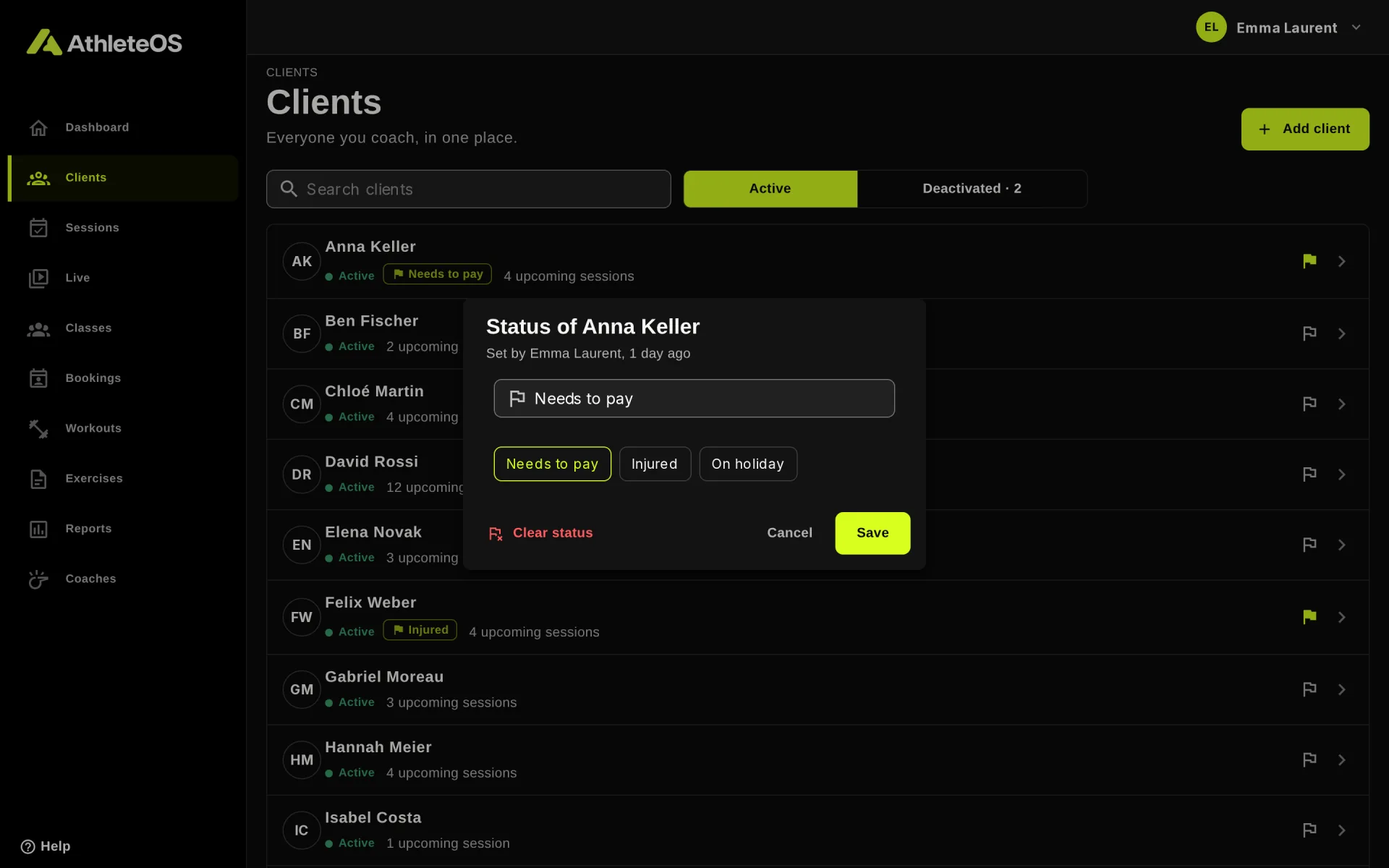This screenshot has height=868, width=1389.
Task: Expand Felix Weber's row chevron
Action: pyautogui.click(x=1342, y=617)
